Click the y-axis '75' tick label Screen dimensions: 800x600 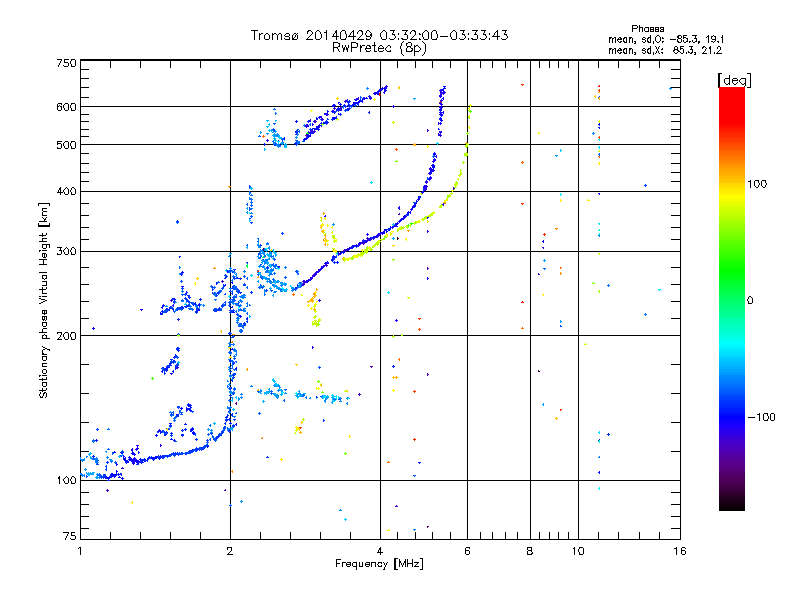pos(70,536)
